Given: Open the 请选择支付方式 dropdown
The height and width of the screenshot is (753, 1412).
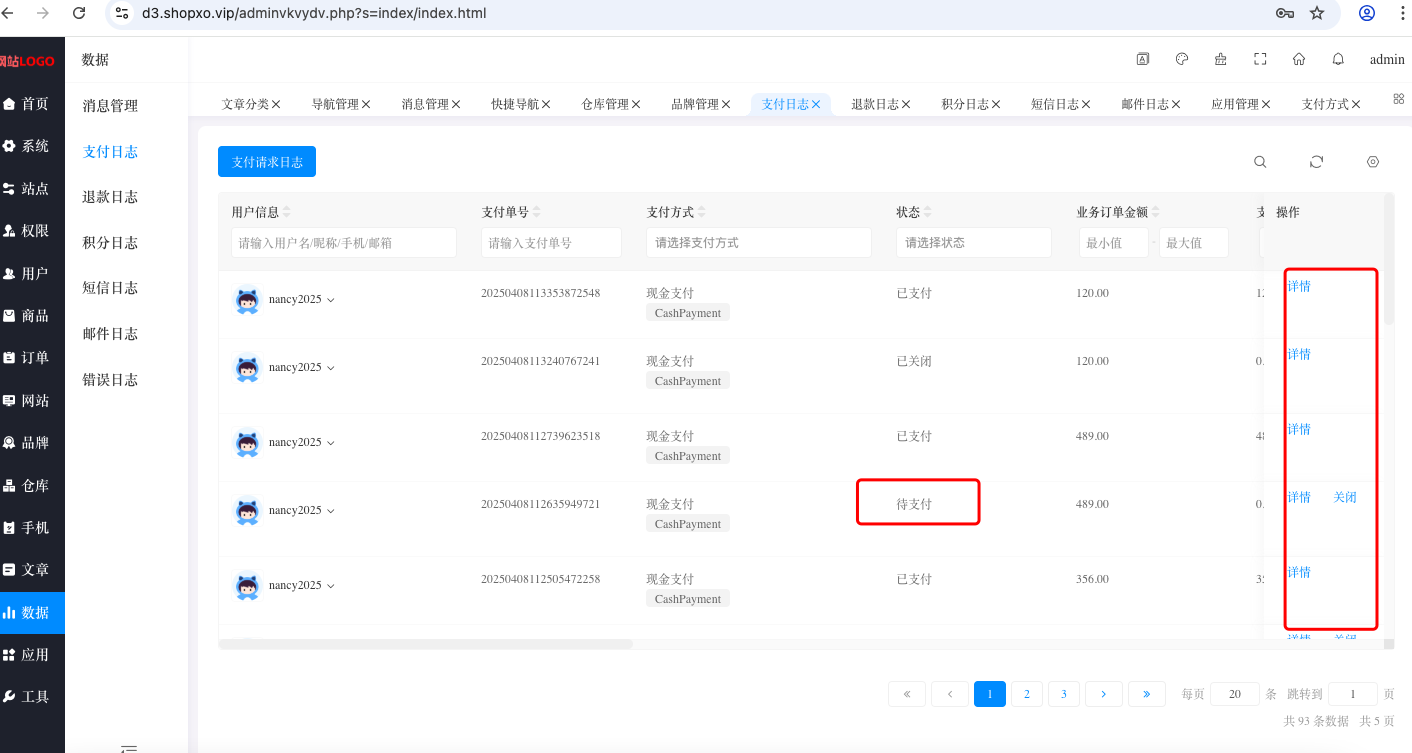Looking at the screenshot, I should (x=759, y=243).
